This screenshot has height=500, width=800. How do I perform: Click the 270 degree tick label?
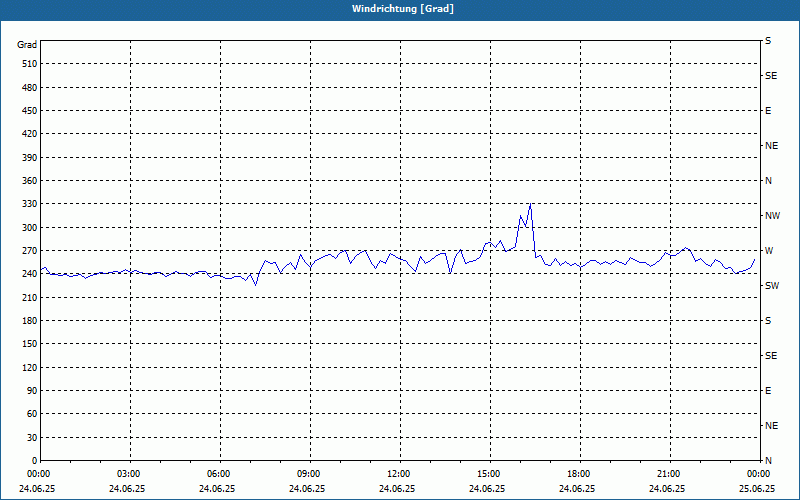pos(30,251)
